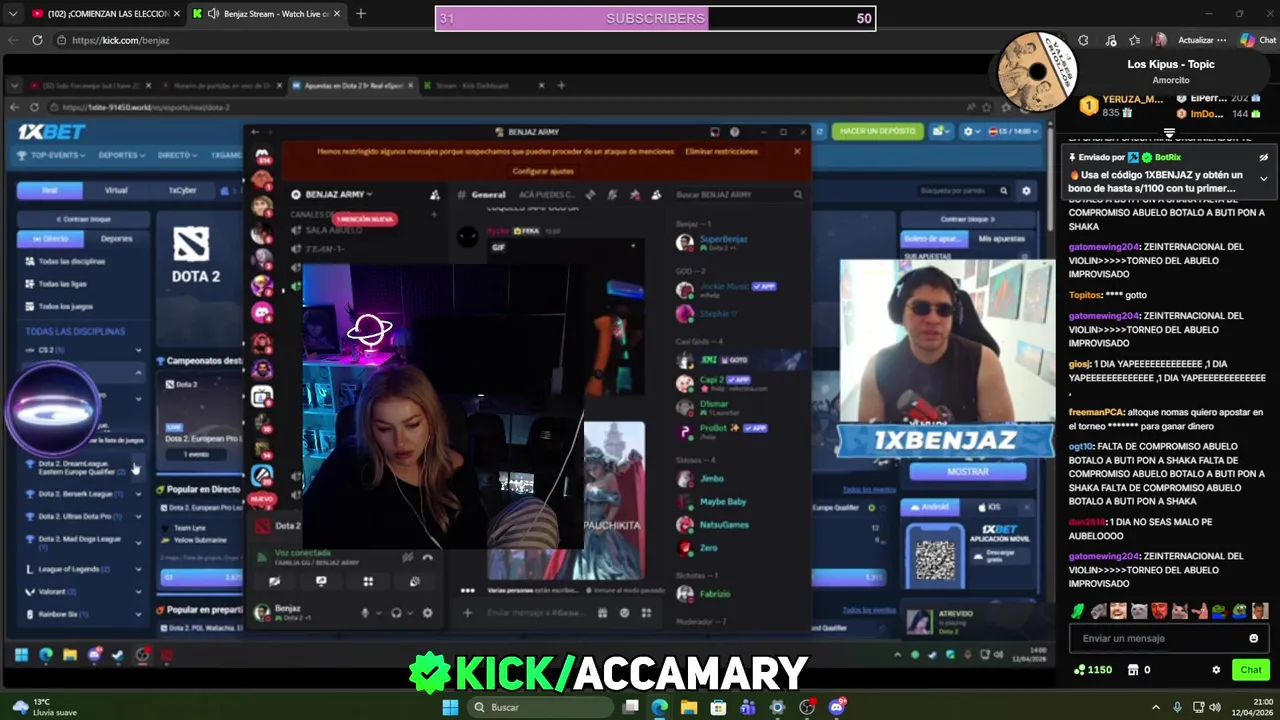This screenshot has width=1280, height=720.
Task: Open browser three-dots menu next to Actualizar
Action: click(1221, 40)
